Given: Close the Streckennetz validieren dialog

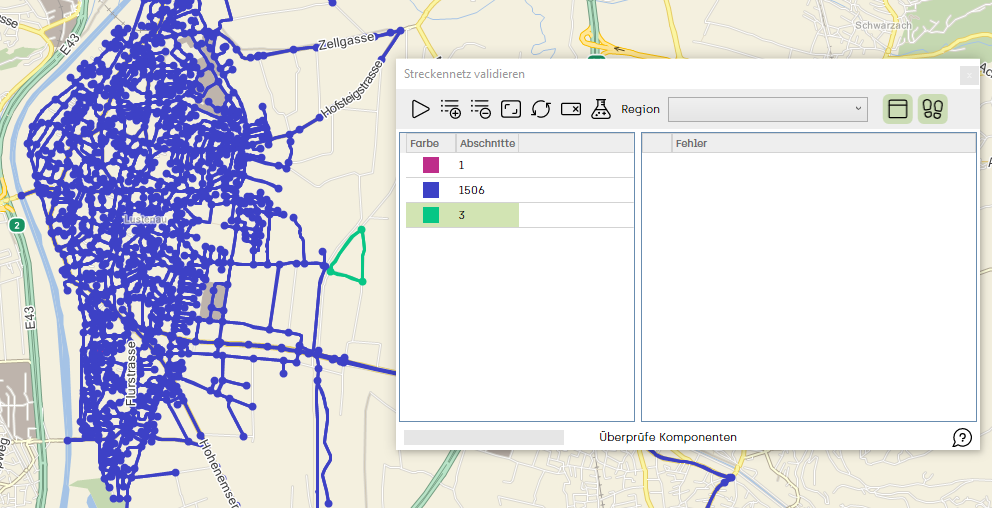Looking at the screenshot, I should click(969, 75).
